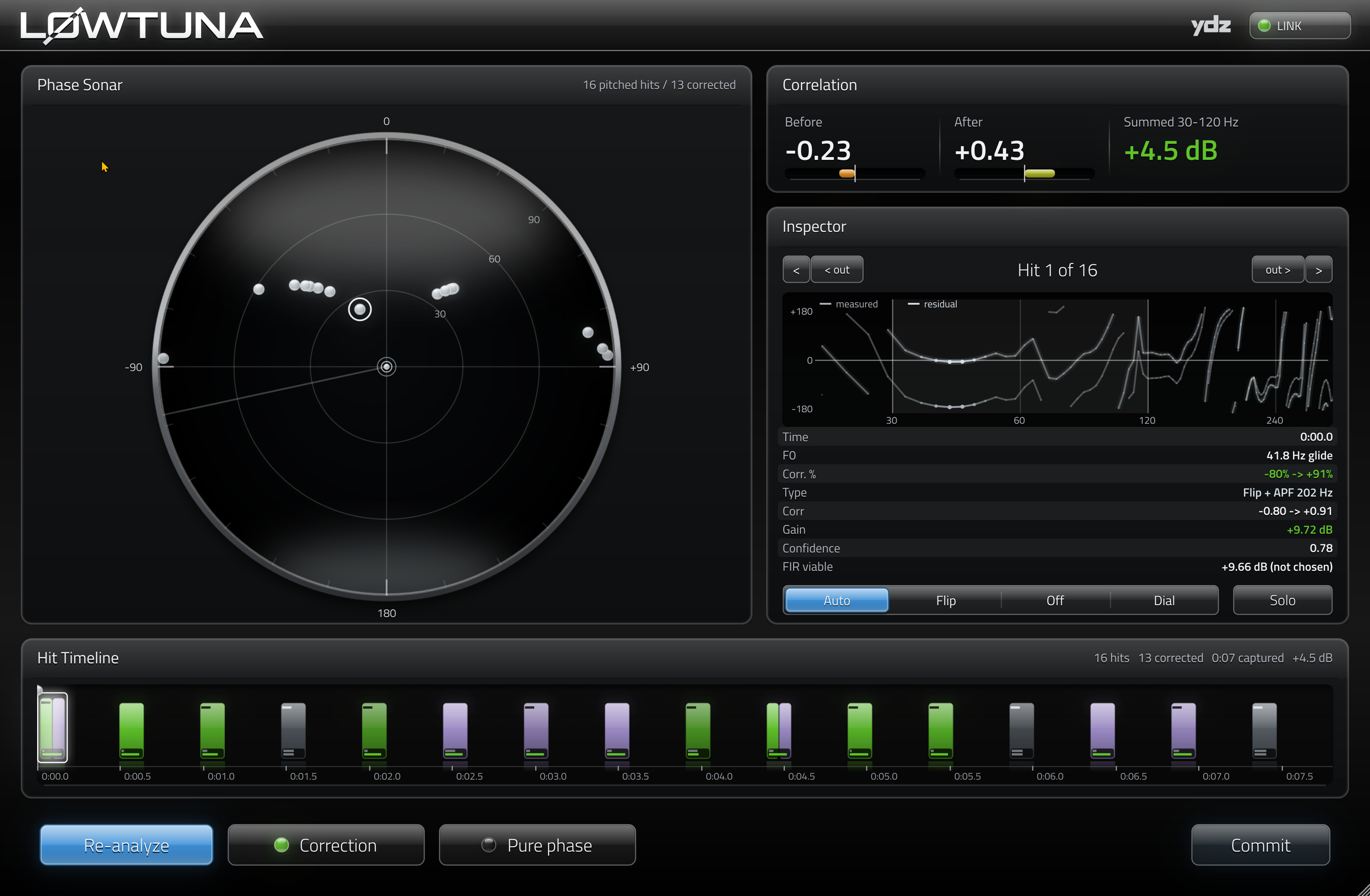The height and width of the screenshot is (896, 1370).
Task: Select the green hit block at 0:04.0
Action: [698, 730]
